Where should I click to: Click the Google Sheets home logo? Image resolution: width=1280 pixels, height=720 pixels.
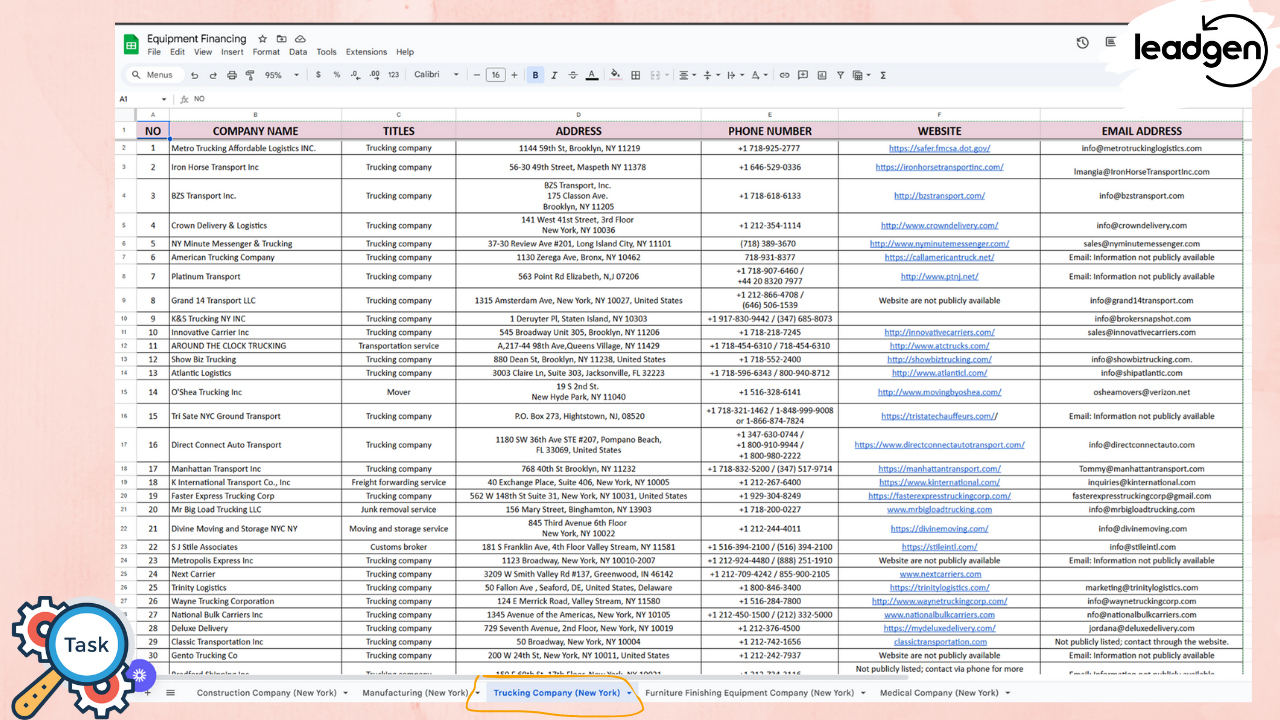(130, 44)
